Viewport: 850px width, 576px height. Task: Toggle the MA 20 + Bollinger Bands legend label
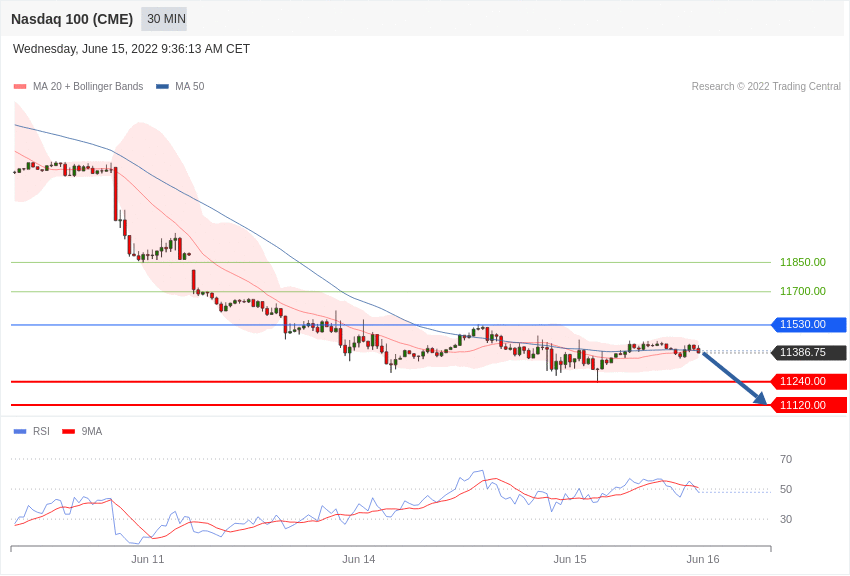[x=88, y=87]
